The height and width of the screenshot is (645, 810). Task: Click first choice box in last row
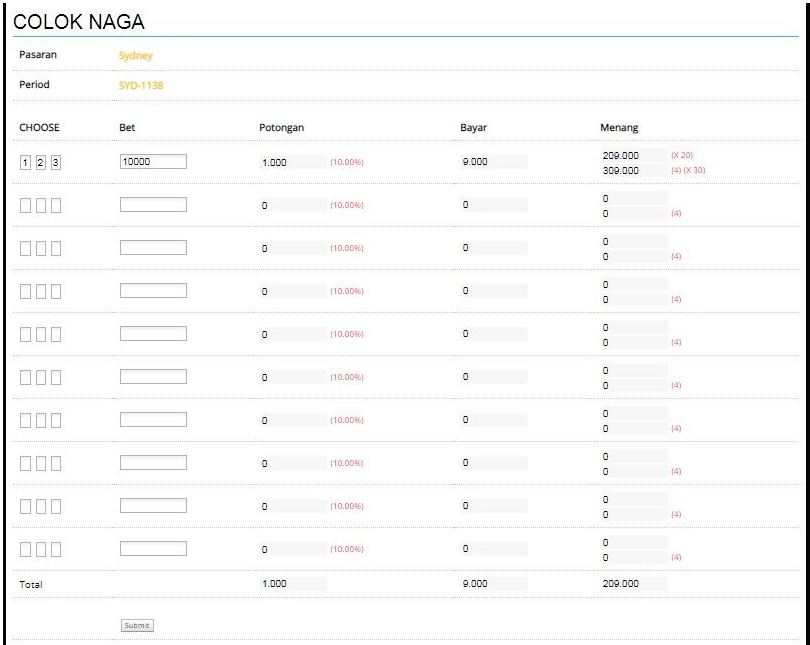25,549
